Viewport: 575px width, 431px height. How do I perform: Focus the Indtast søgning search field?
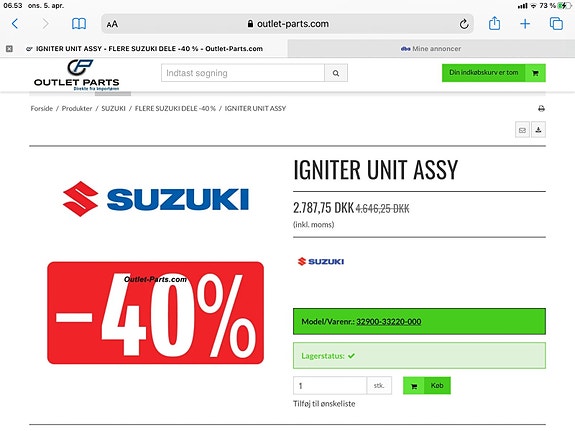click(x=243, y=73)
